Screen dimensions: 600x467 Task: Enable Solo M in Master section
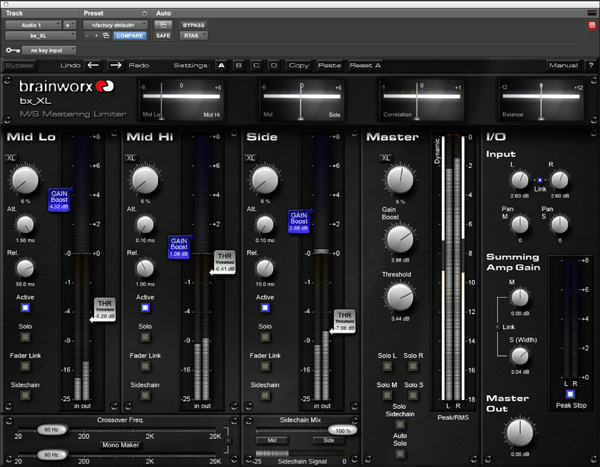(x=387, y=395)
